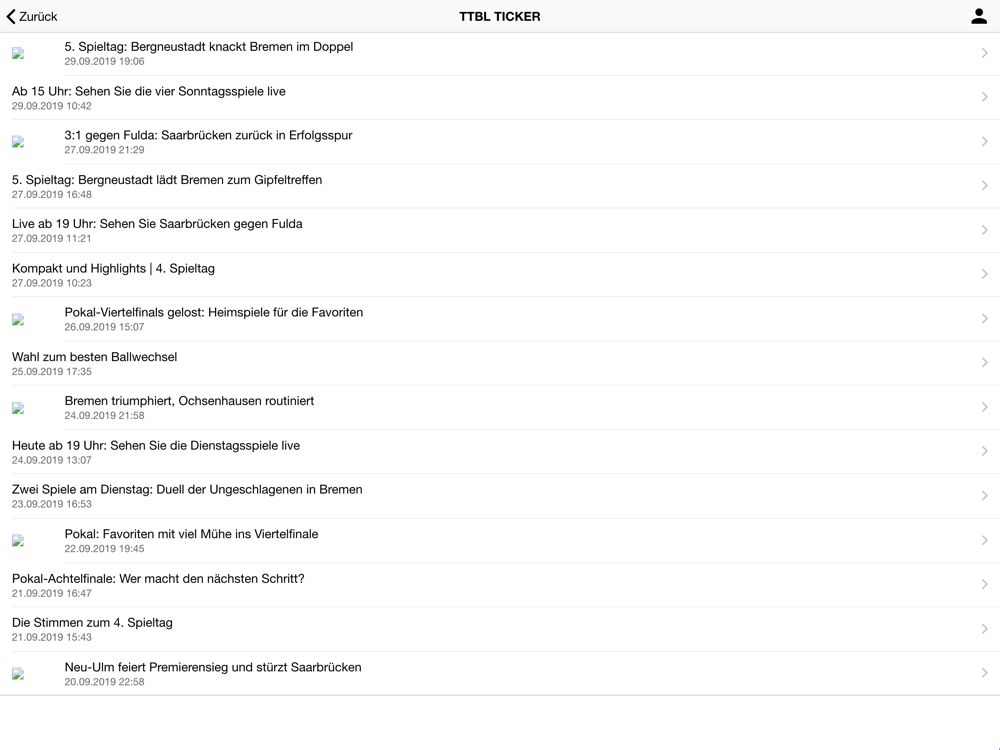1000x750 pixels.
Task: Expand chevron for Ab 15 Uhr Sonntagsspiele entry
Action: coord(985,97)
